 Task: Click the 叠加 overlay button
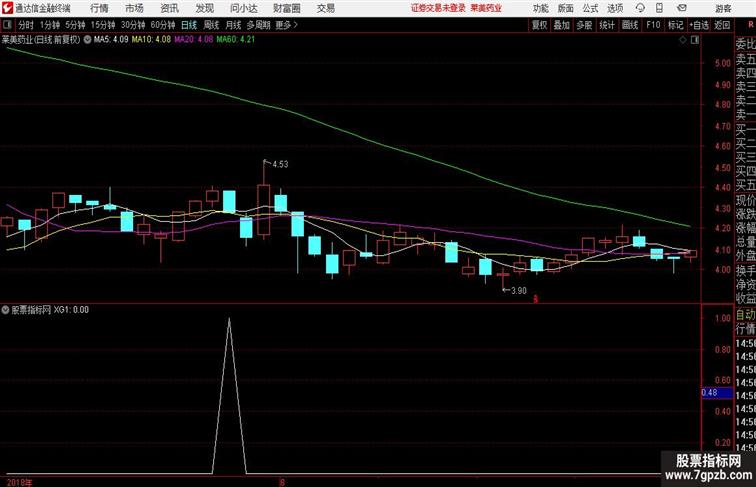pyautogui.click(x=562, y=25)
